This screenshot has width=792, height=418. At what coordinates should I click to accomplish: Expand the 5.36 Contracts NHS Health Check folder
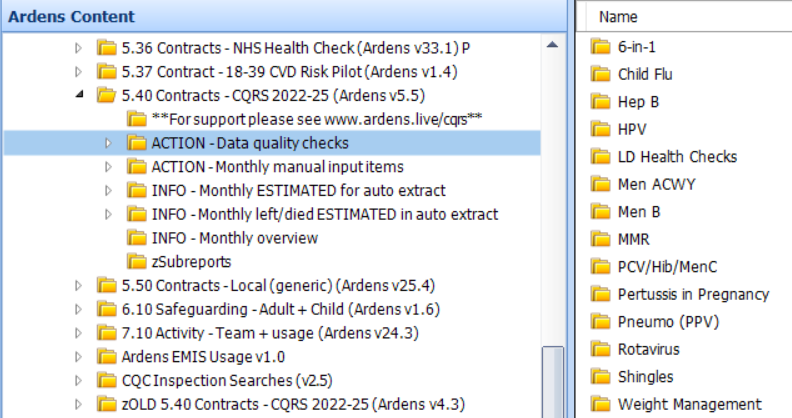click(x=78, y=48)
